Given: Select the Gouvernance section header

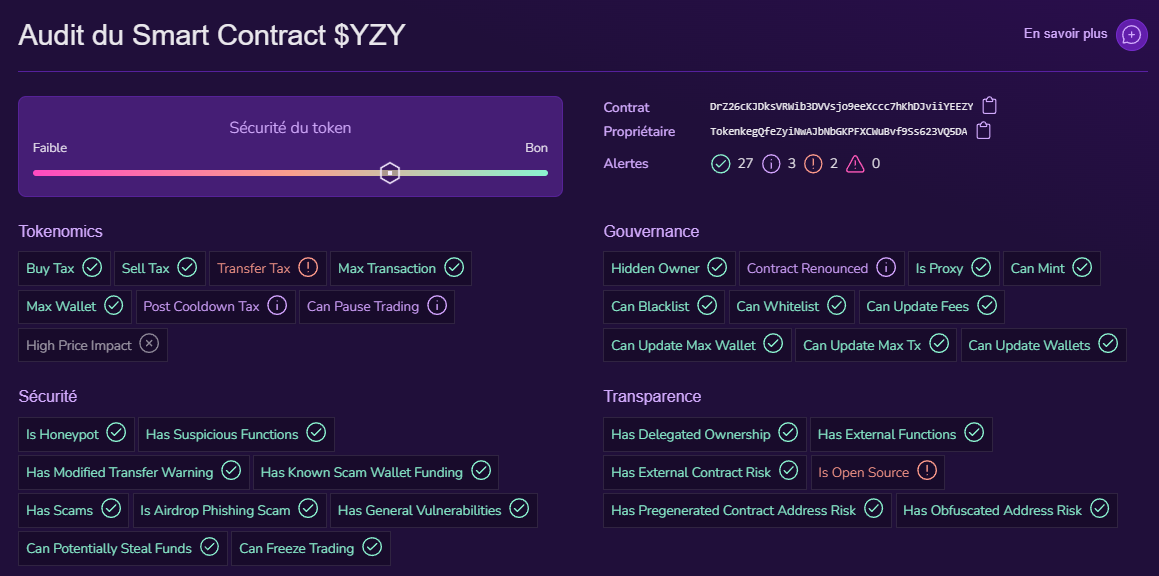Looking at the screenshot, I should [x=651, y=231].
